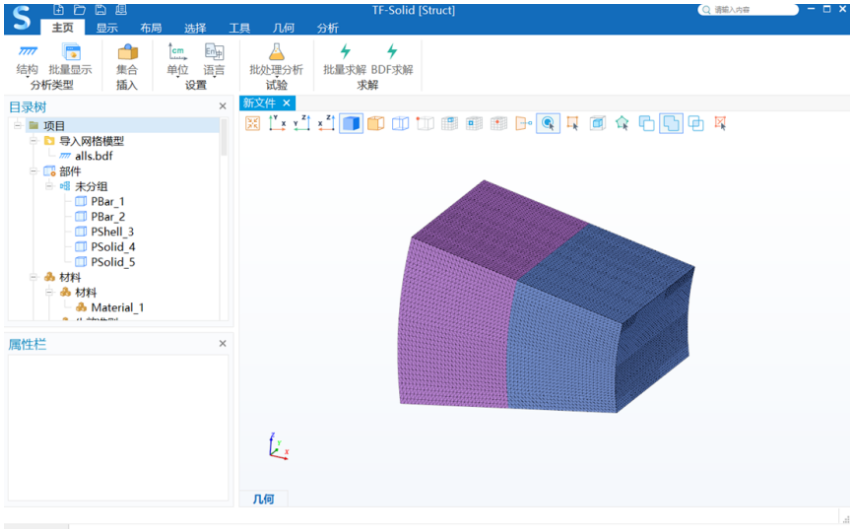Switch to the 显示 ribbon tab

click(107, 28)
